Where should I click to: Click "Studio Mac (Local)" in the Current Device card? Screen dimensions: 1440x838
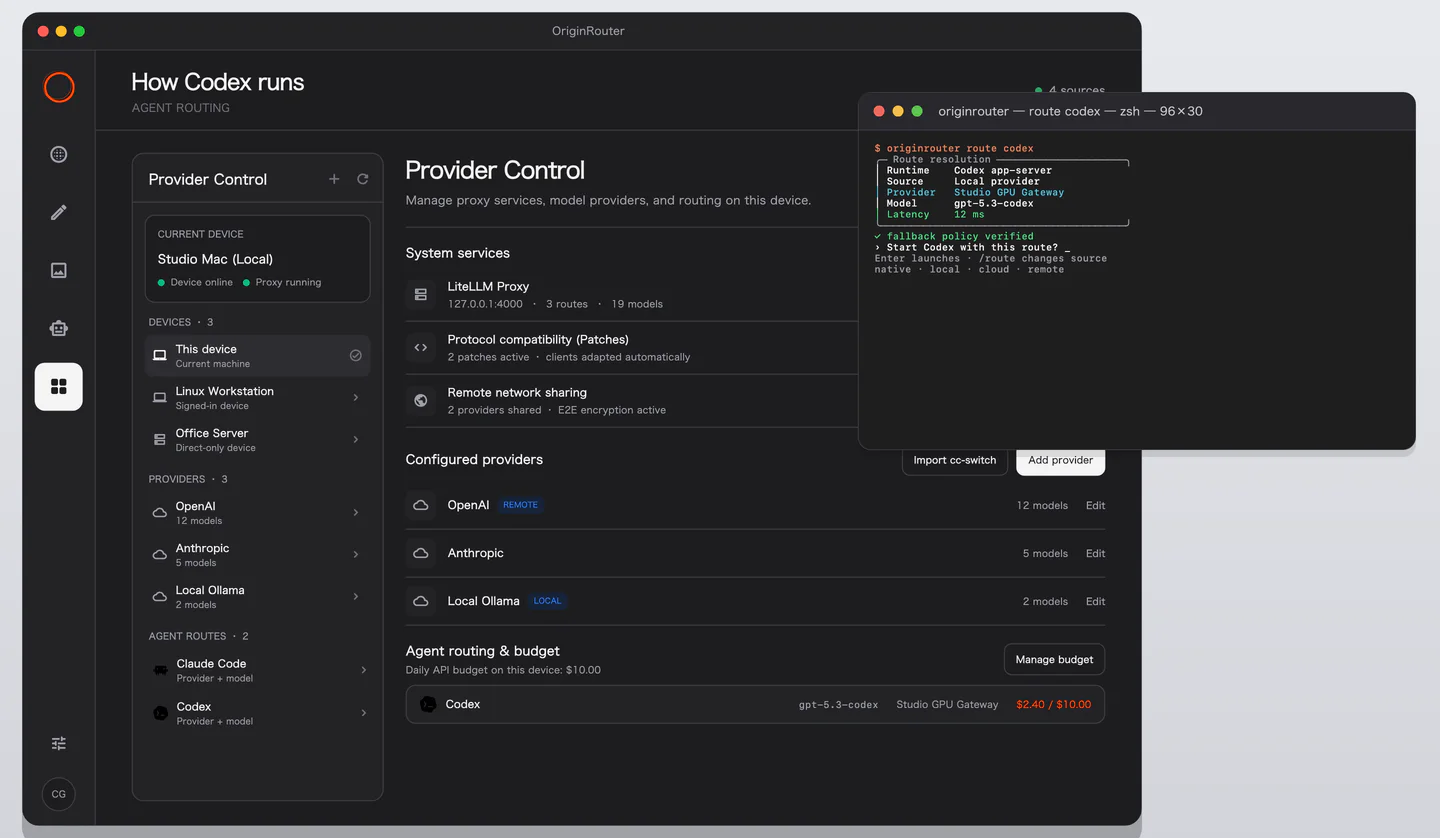215,259
